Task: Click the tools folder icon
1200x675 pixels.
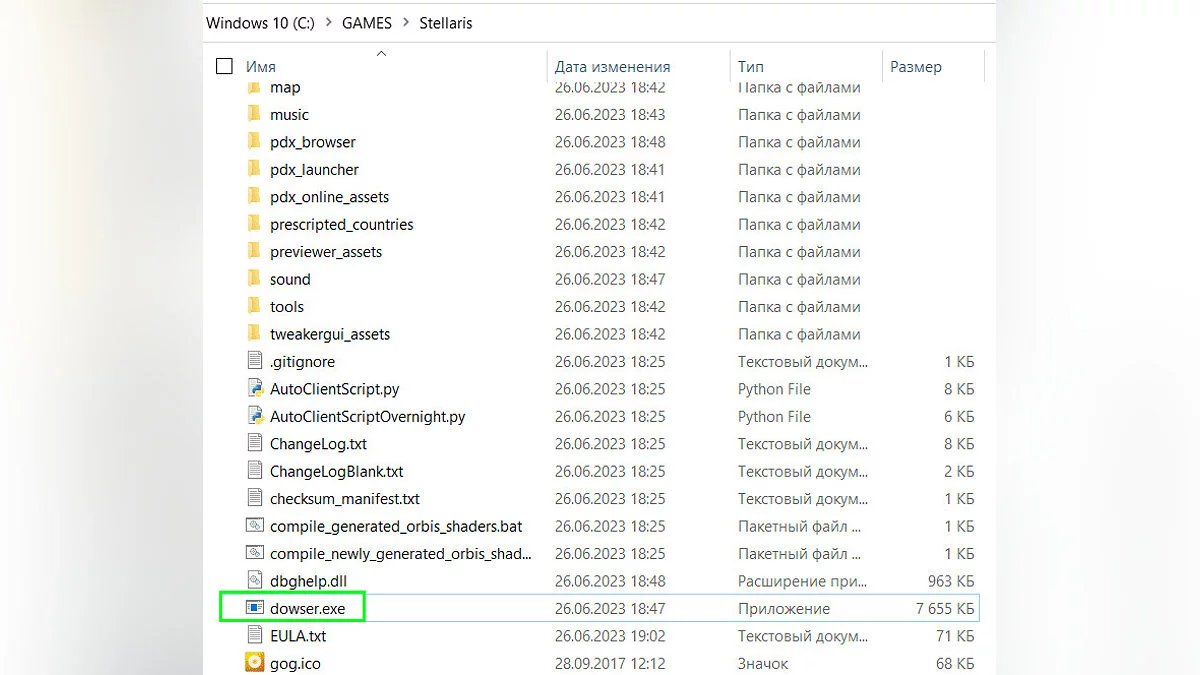Action: pos(254,307)
